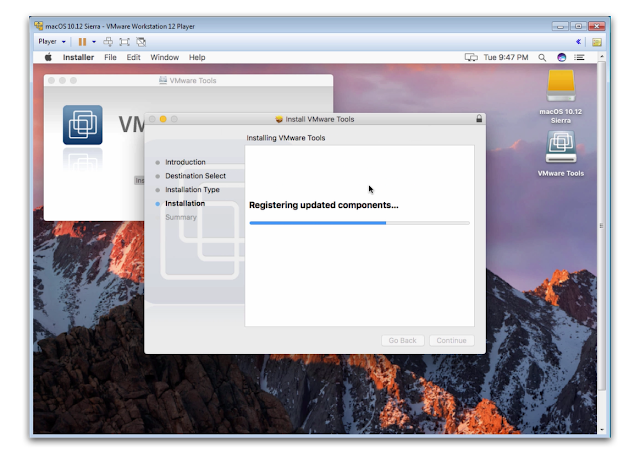Toggle the Unity mode toolbar icon
The image size is (640, 464).
click(141, 42)
